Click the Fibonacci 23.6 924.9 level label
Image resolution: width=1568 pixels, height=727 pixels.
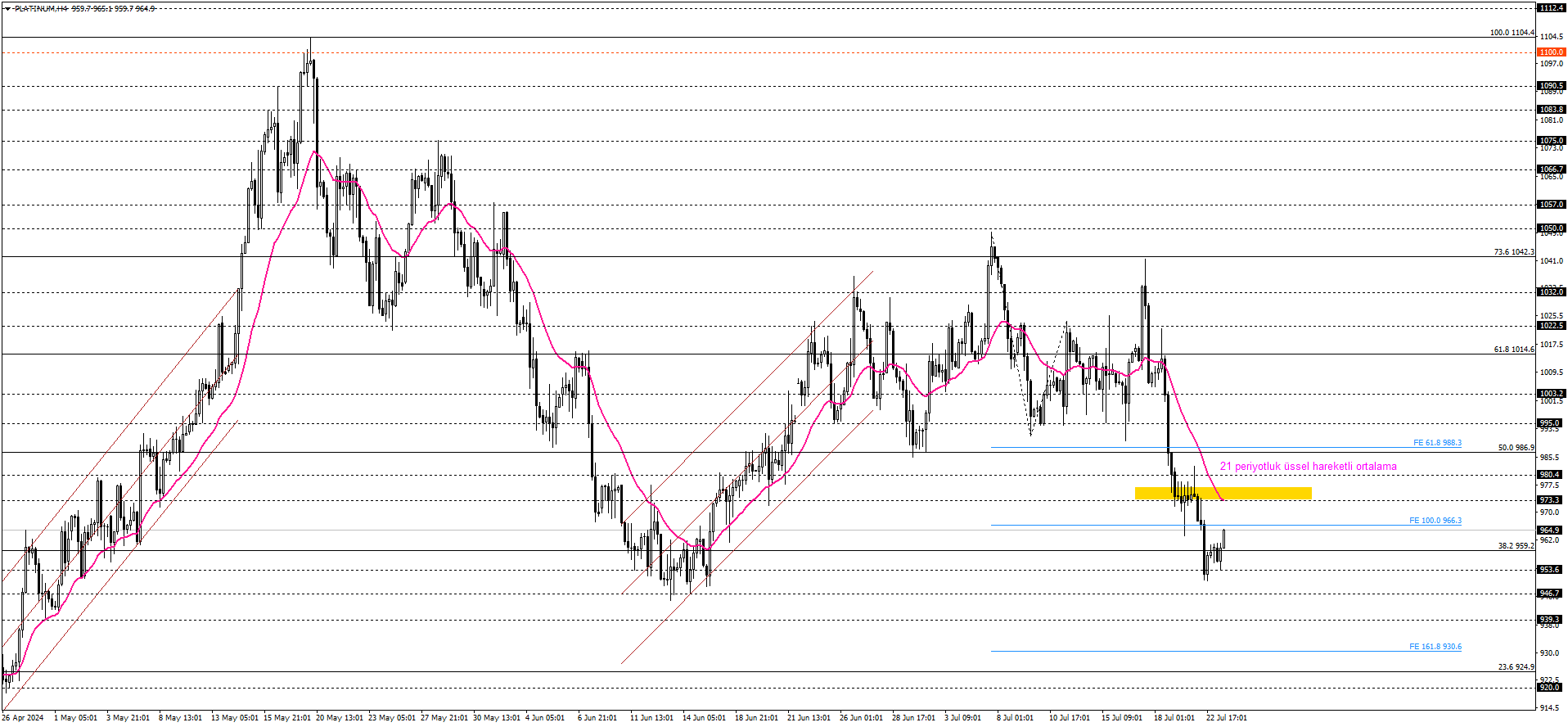point(1516,667)
